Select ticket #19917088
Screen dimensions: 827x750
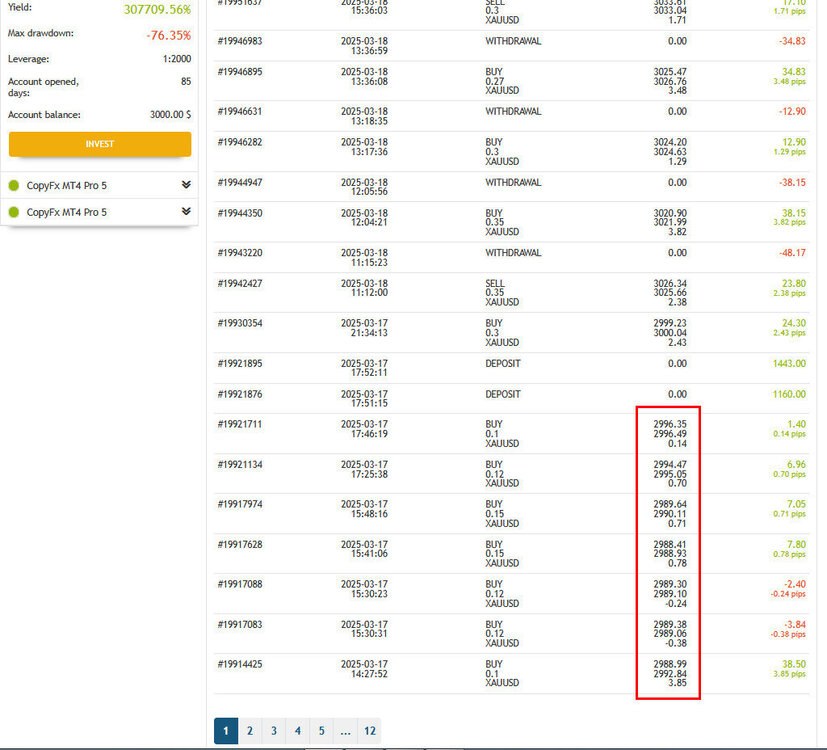pos(240,584)
